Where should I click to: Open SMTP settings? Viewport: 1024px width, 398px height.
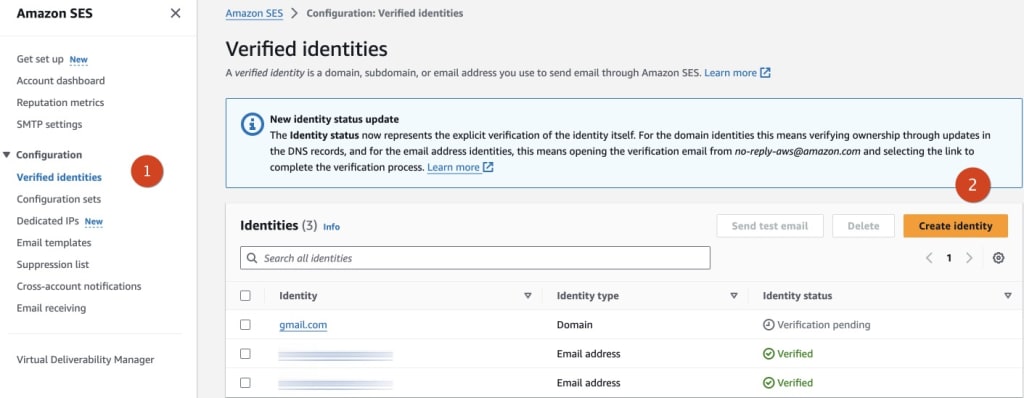(50, 124)
